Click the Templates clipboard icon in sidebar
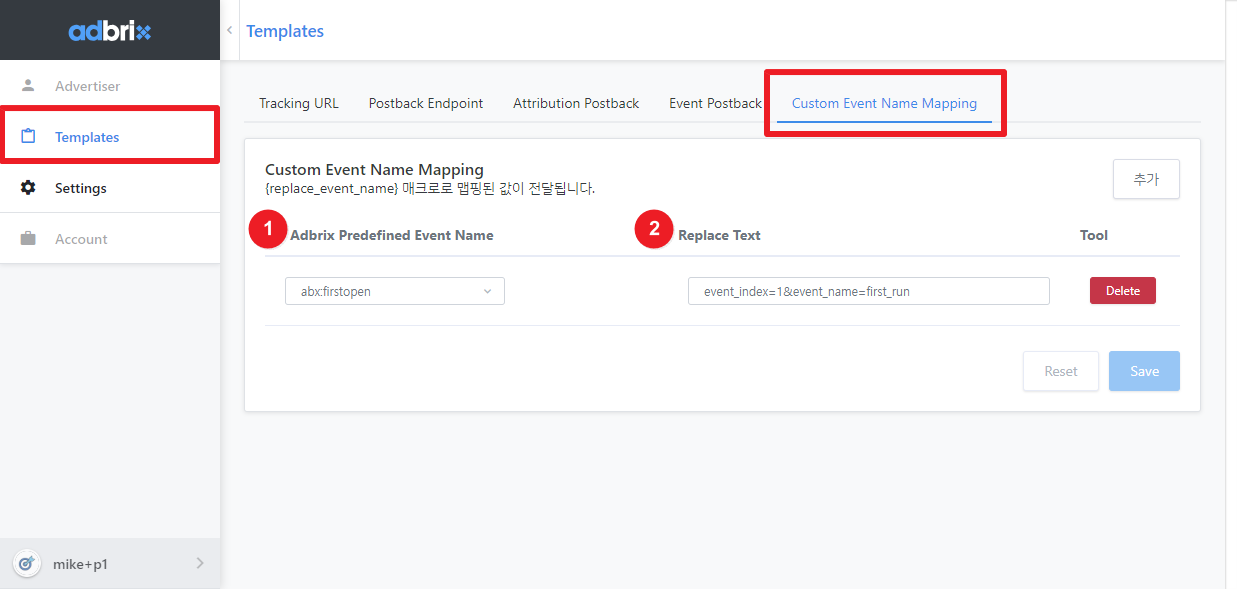1237x589 pixels. 28,137
